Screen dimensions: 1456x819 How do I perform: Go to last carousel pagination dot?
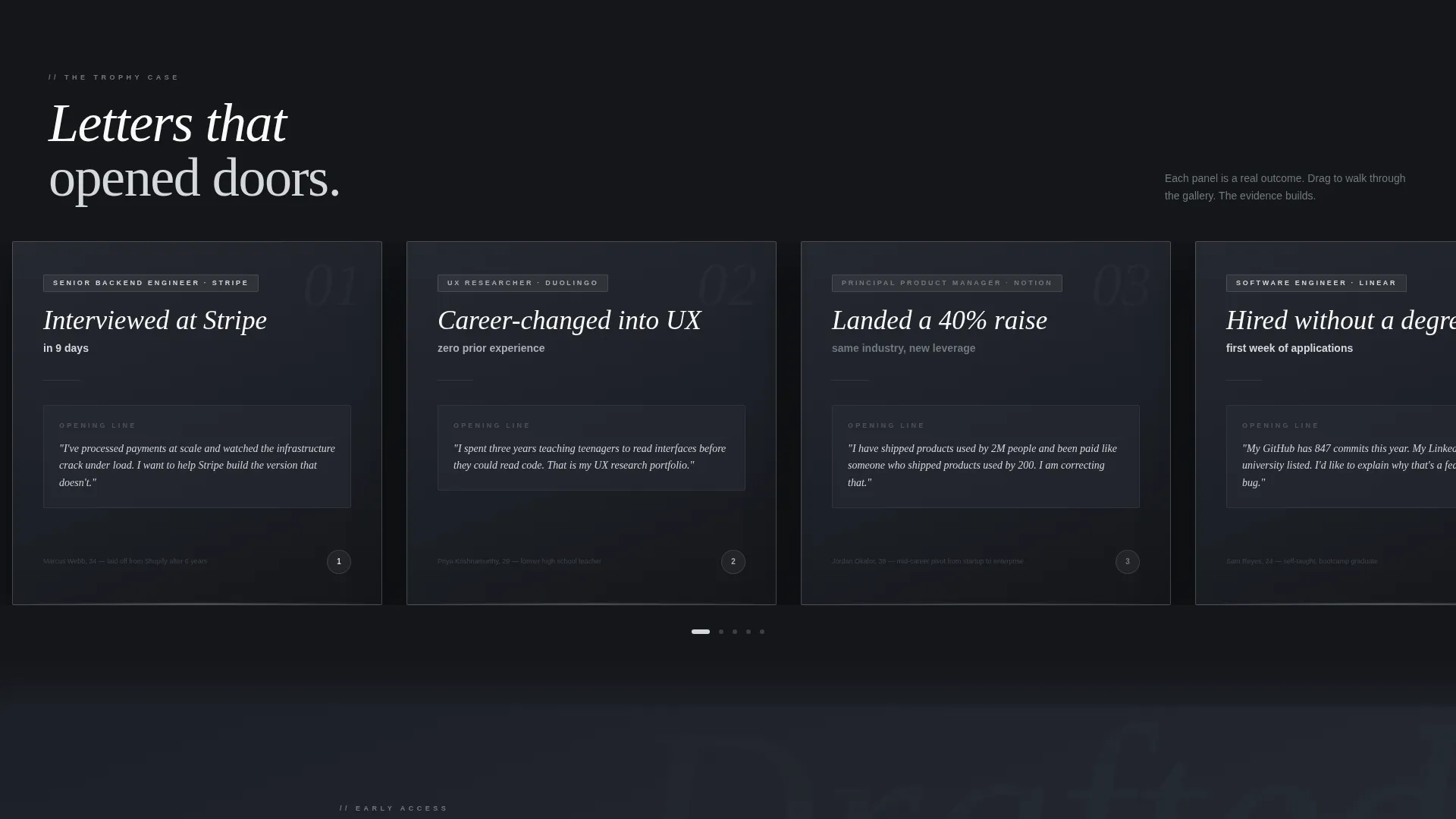click(x=762, y=632)
